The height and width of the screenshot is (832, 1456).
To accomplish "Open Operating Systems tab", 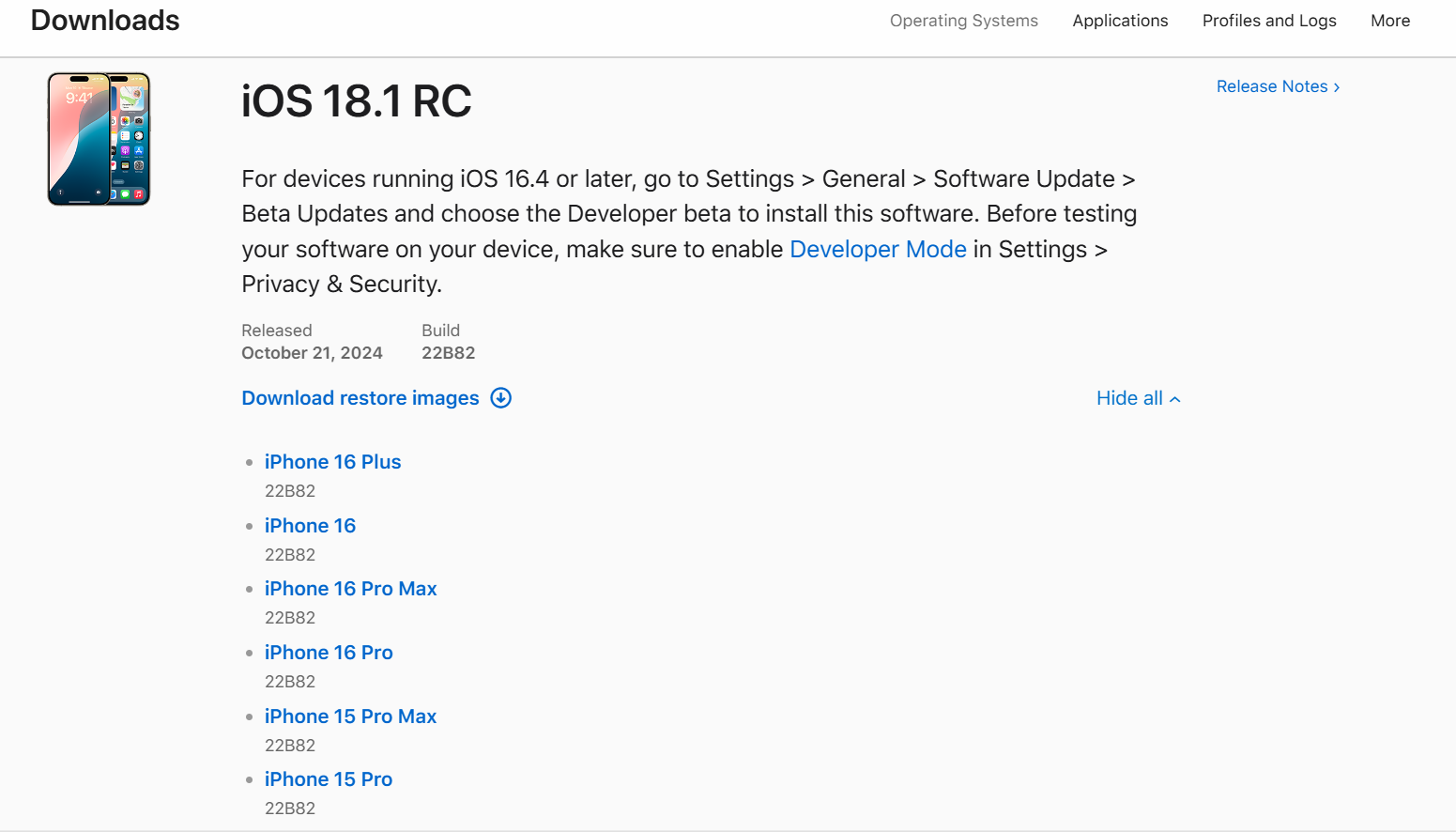I will (963, 21).
